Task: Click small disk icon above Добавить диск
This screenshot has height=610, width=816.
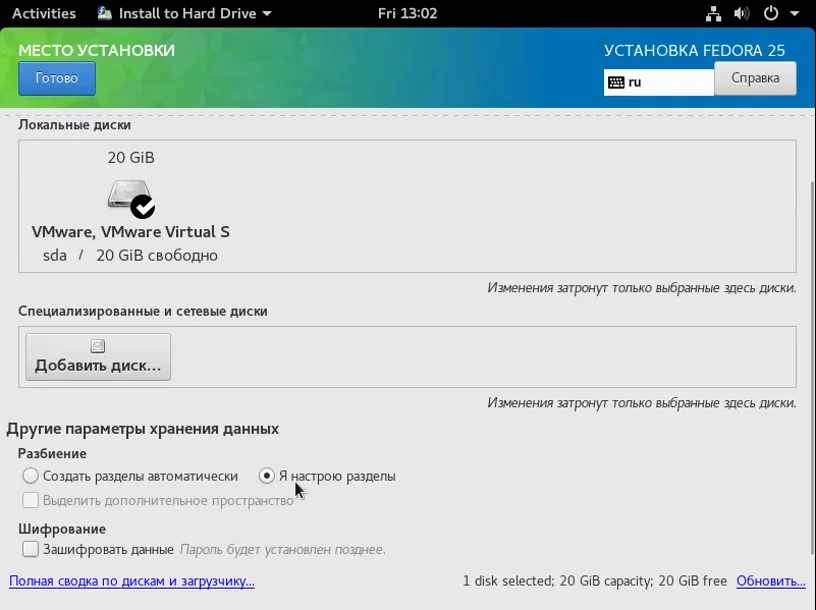Action: coord(98,346)
